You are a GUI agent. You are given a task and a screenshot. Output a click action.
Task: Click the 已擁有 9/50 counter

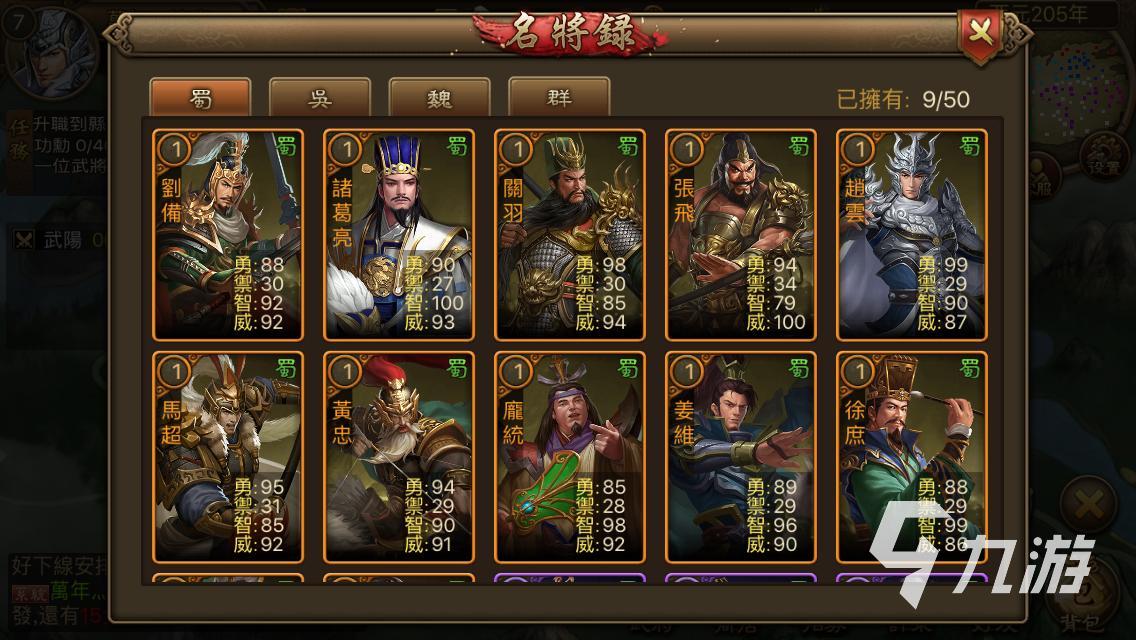pyautogui.click(x=903, y=99)
